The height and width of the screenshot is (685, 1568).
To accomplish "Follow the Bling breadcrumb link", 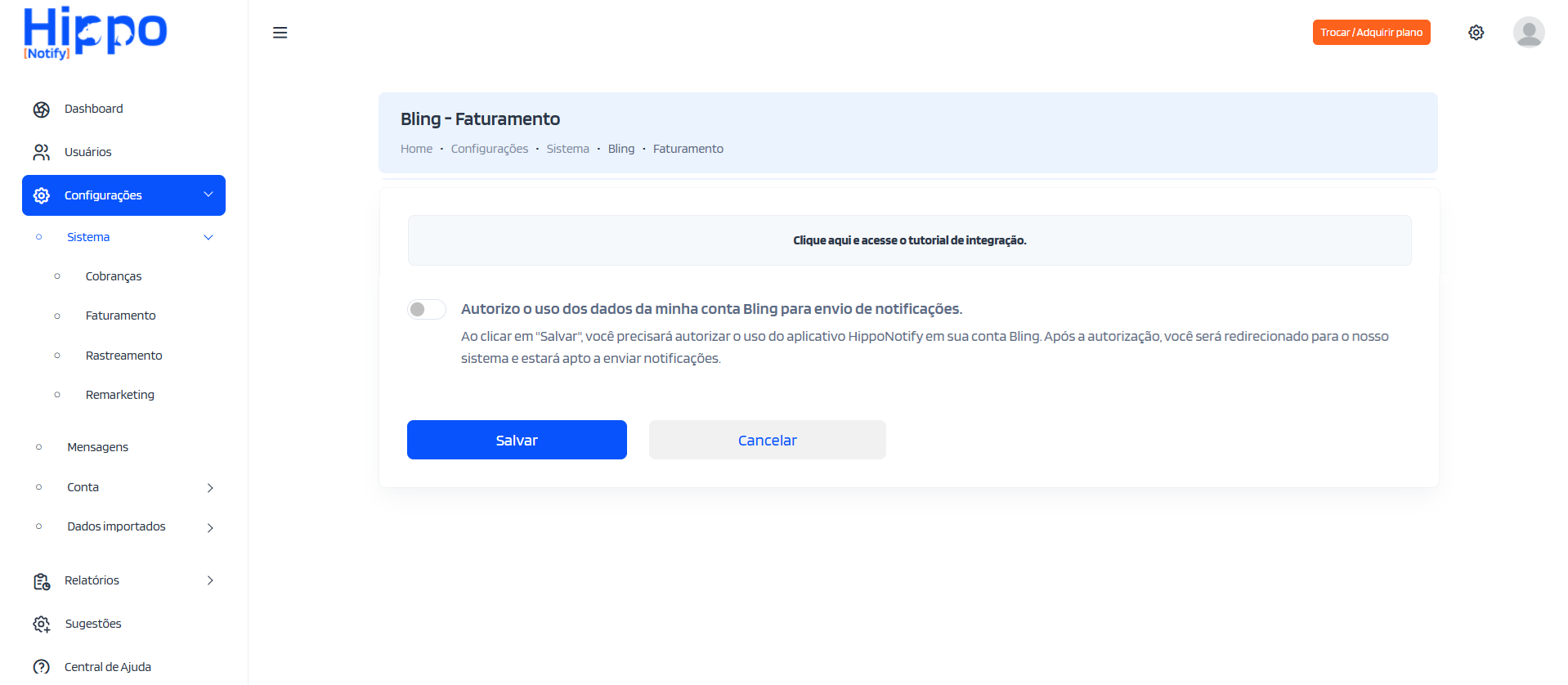I will tap(620, 149).
